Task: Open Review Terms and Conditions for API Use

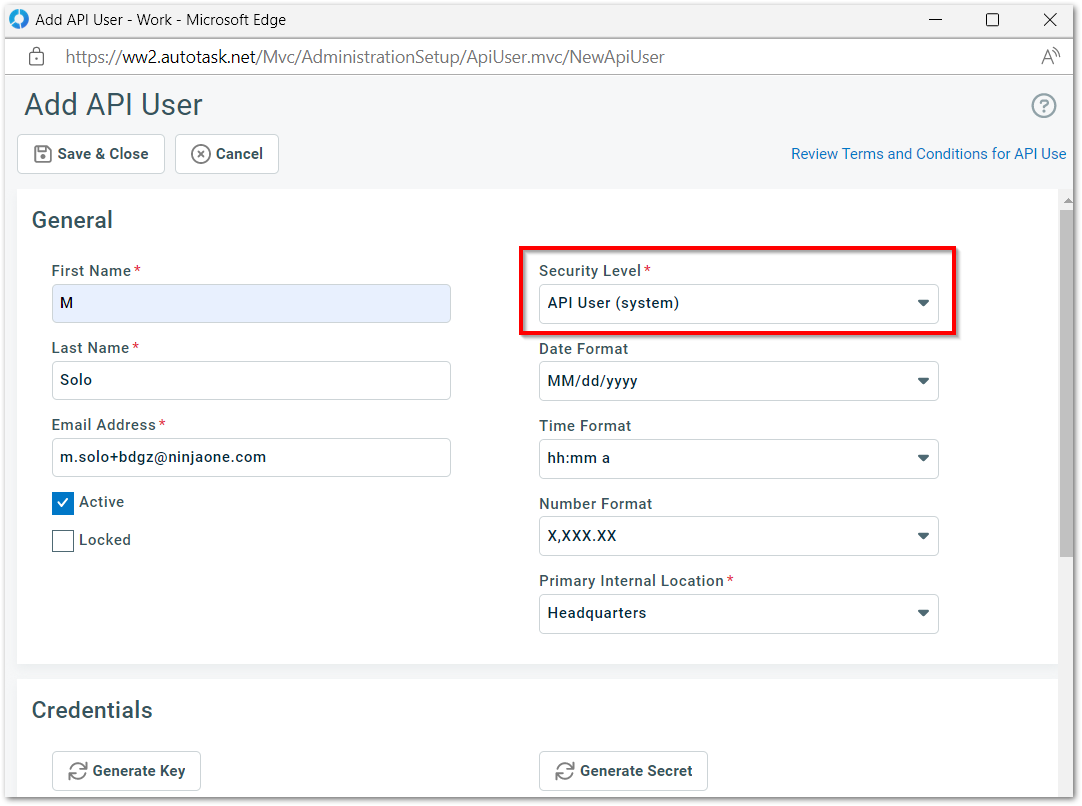Action: (x=928, y=154)
